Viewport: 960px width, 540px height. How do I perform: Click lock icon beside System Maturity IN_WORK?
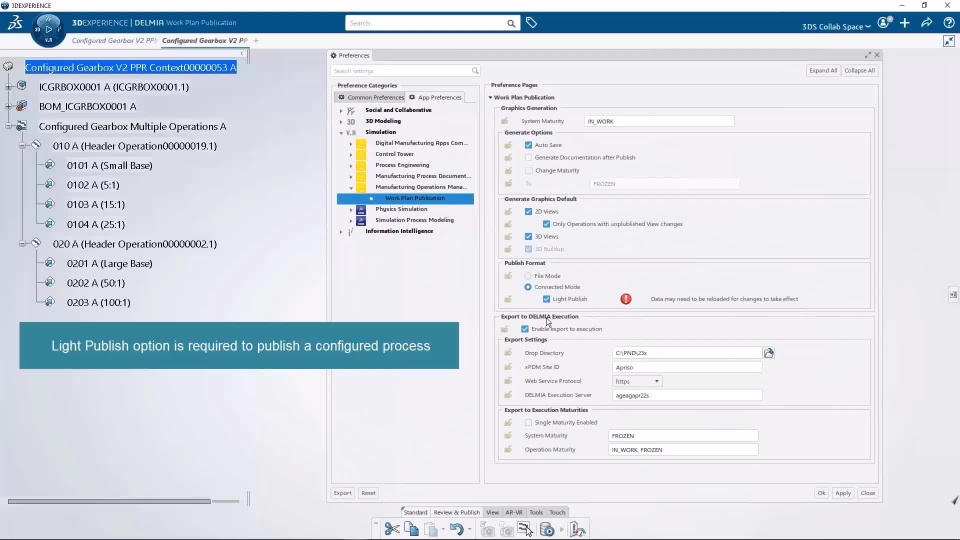click(x=504, y=121)
